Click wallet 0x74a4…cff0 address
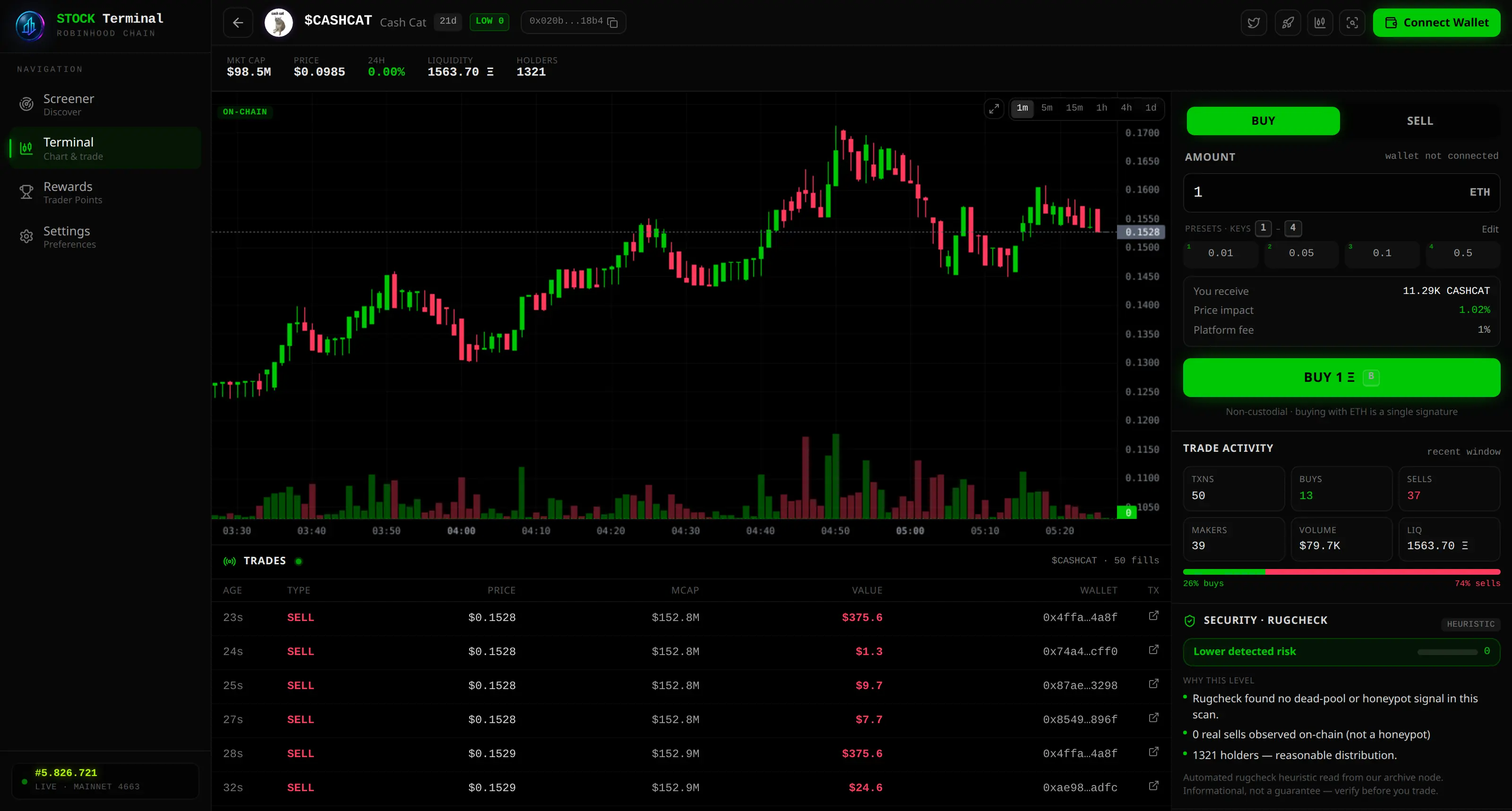The image size is (1512, 811). point(1079,651)
